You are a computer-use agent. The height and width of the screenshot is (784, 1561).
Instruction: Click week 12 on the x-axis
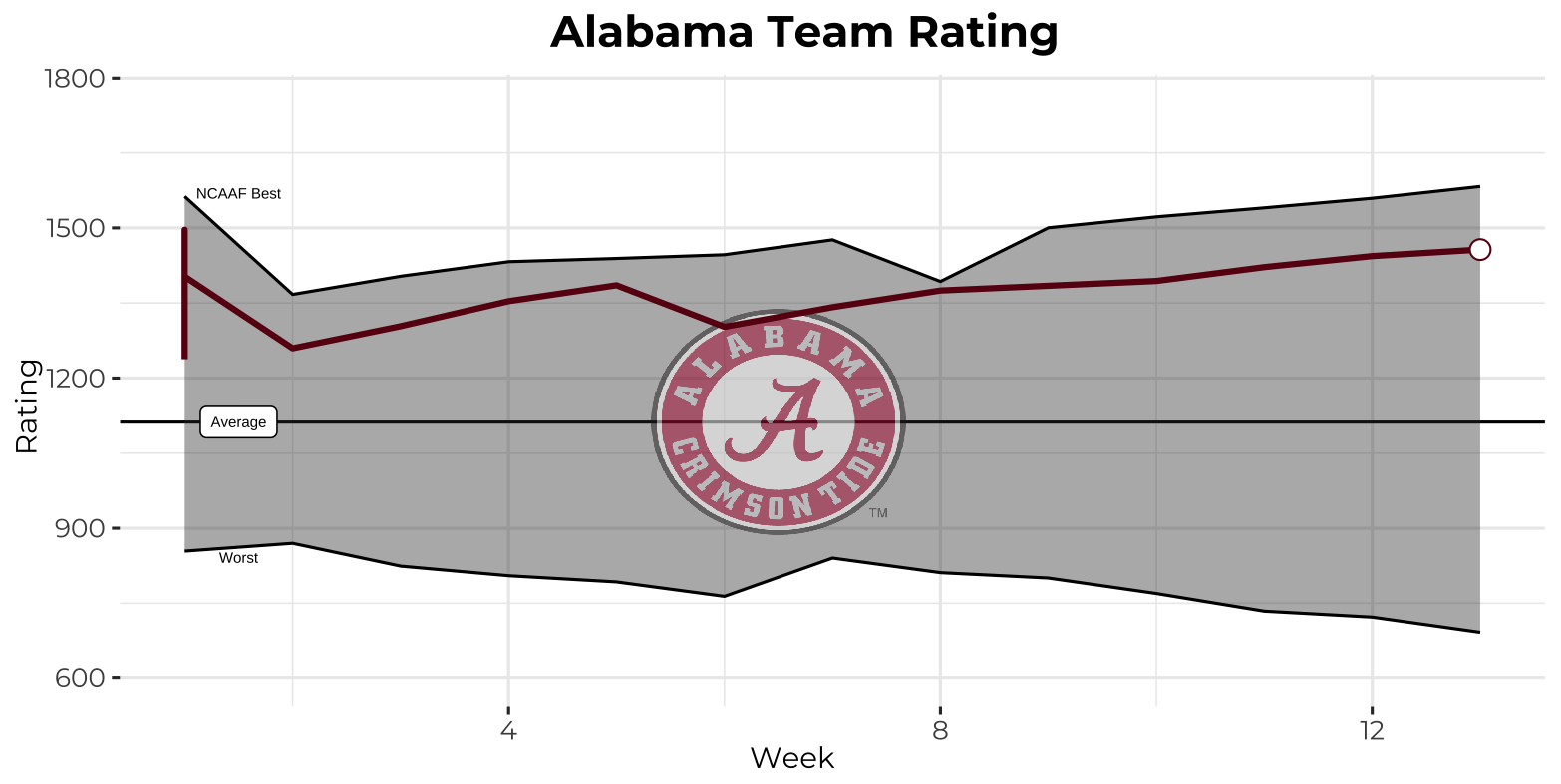pos(1372,730)
